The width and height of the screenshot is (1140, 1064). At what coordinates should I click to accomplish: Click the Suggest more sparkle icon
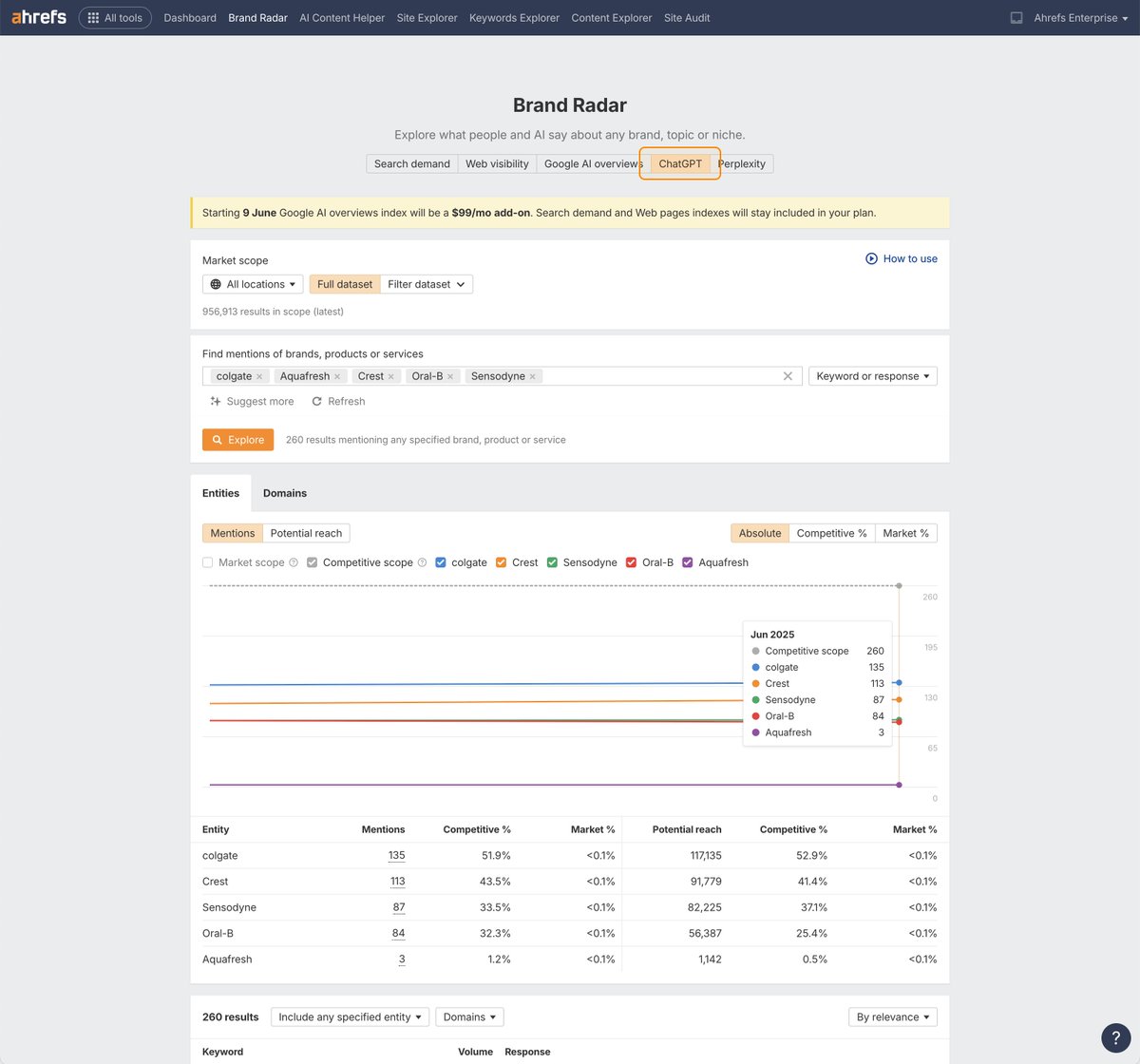pos(216,401)
